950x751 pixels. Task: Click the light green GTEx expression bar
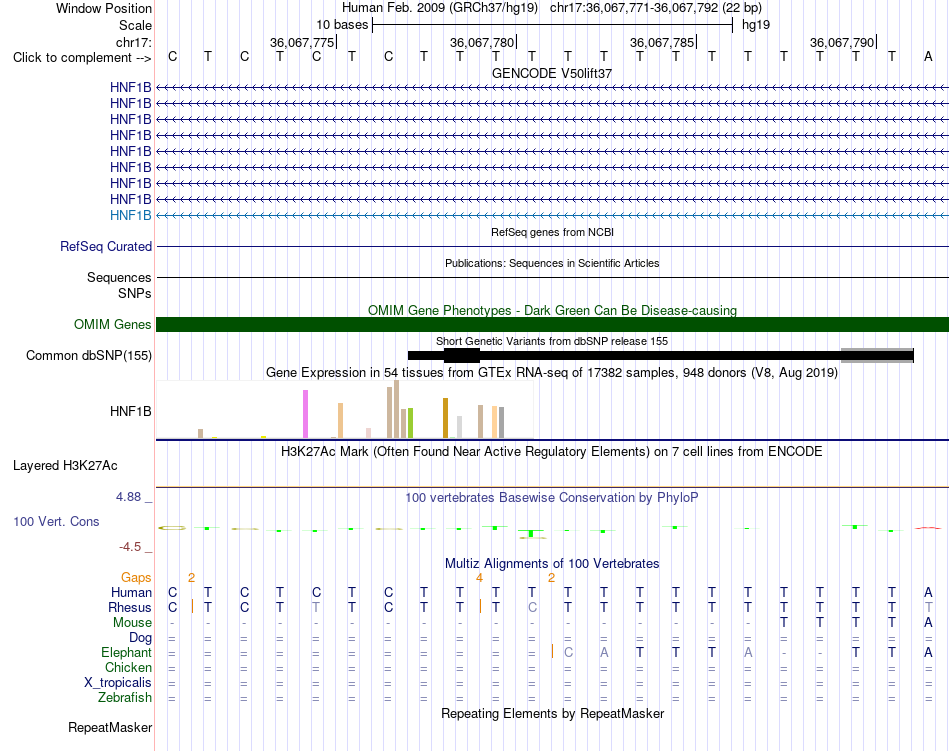pos(410,423)
